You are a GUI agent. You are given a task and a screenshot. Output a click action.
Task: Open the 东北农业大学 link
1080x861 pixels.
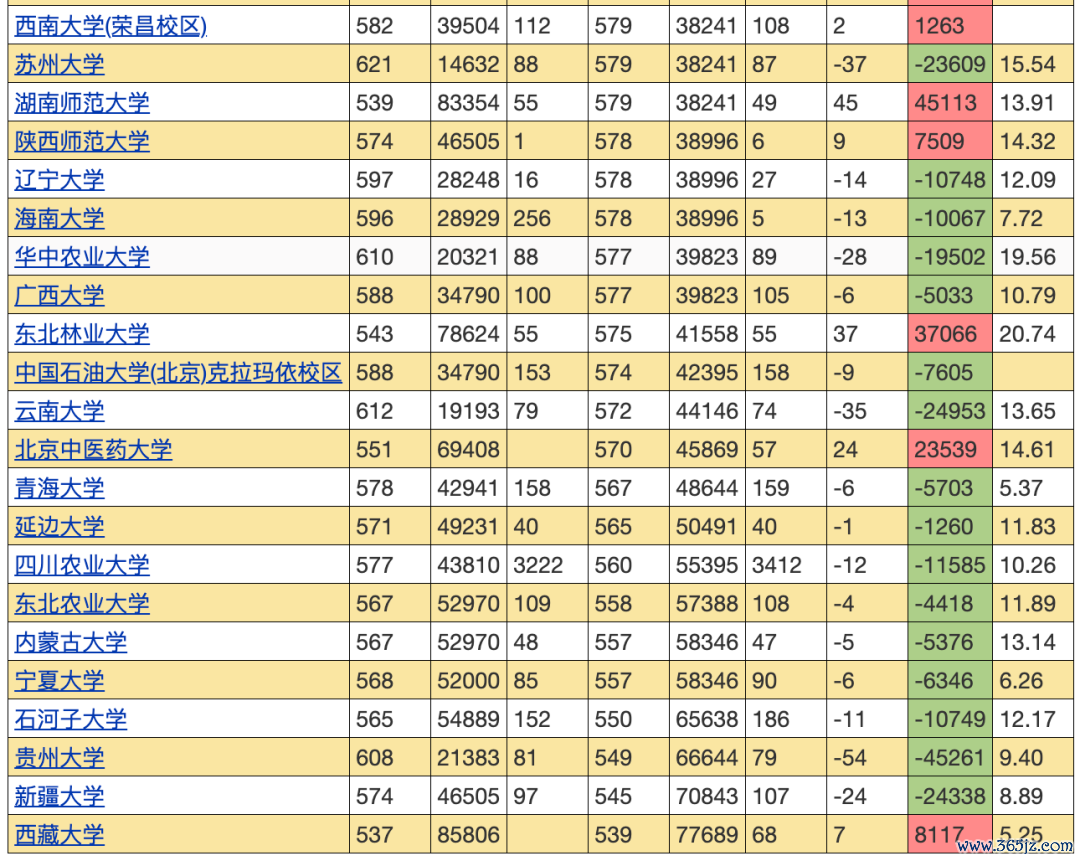(x=82, y=605)
